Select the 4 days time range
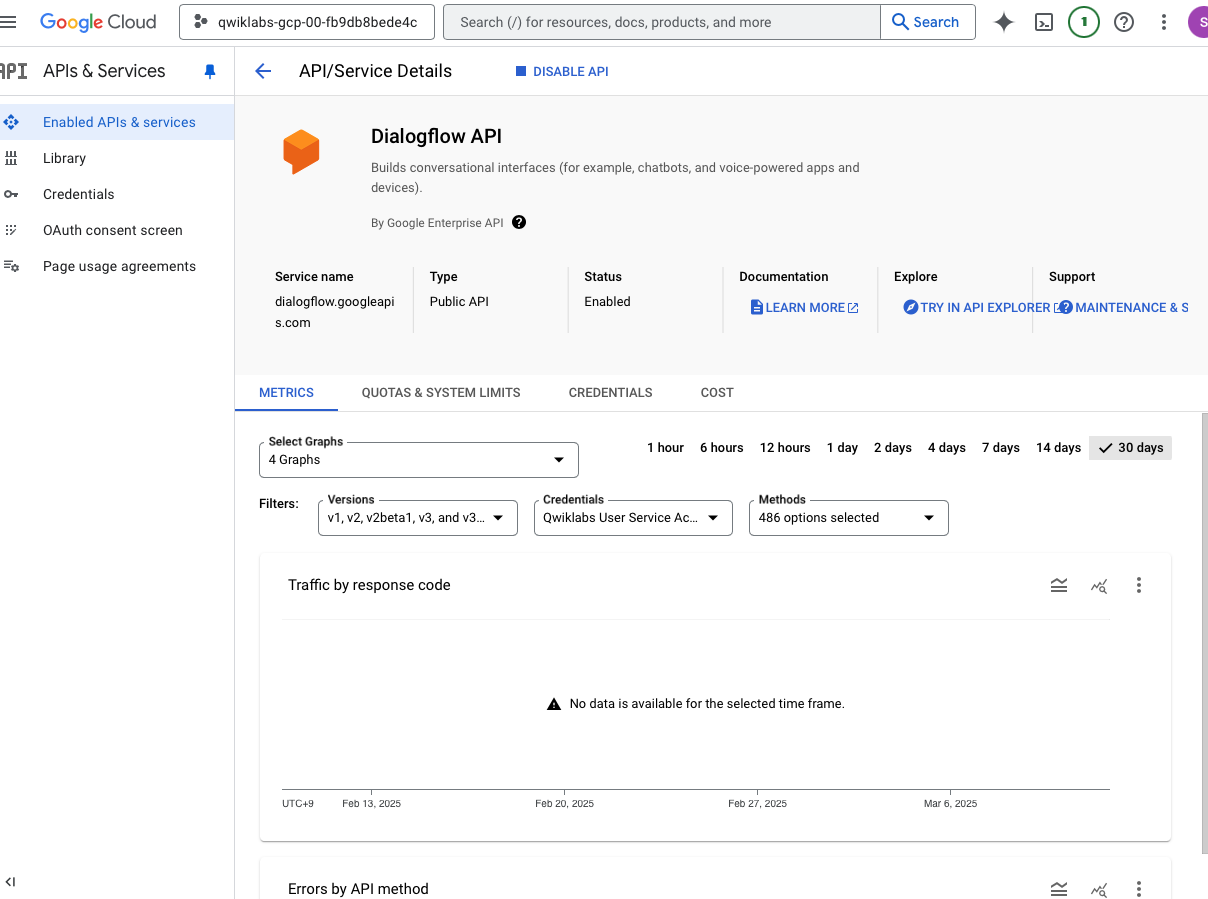 947,448
